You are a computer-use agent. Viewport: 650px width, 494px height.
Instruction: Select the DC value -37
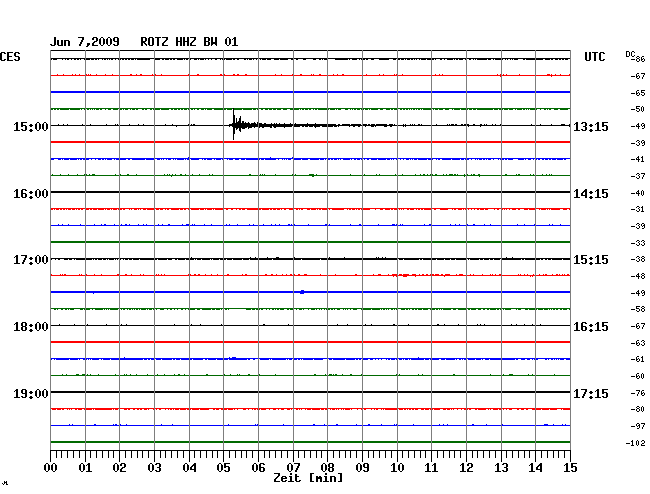(x=638, y=176)
